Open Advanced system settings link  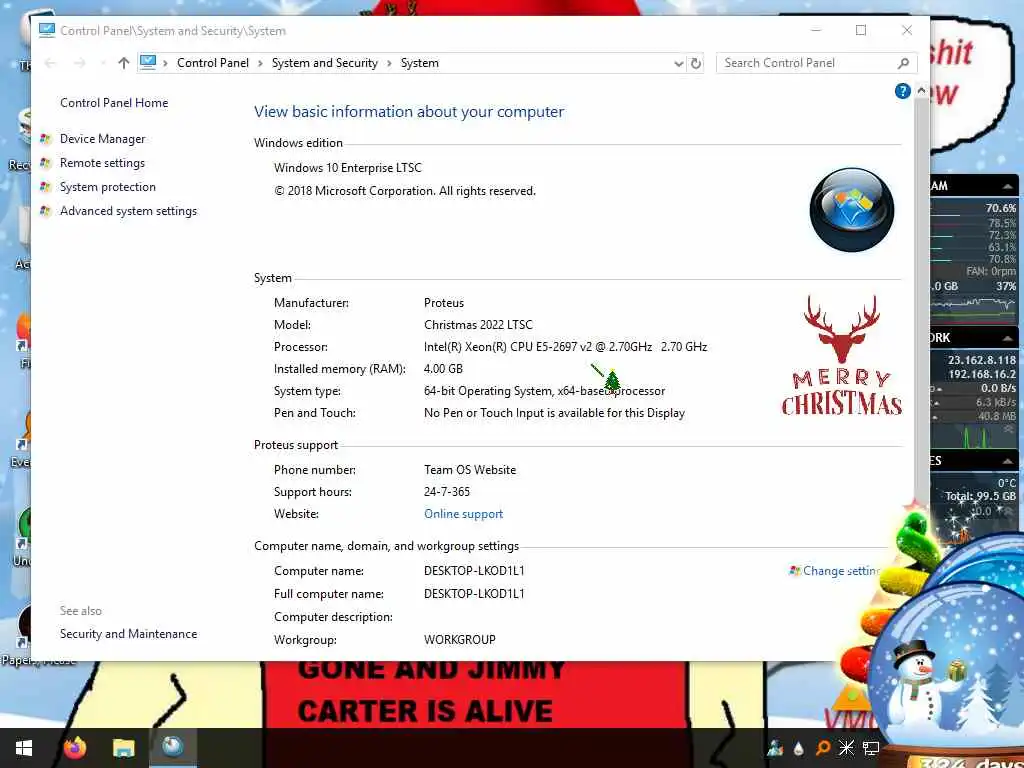129,211
